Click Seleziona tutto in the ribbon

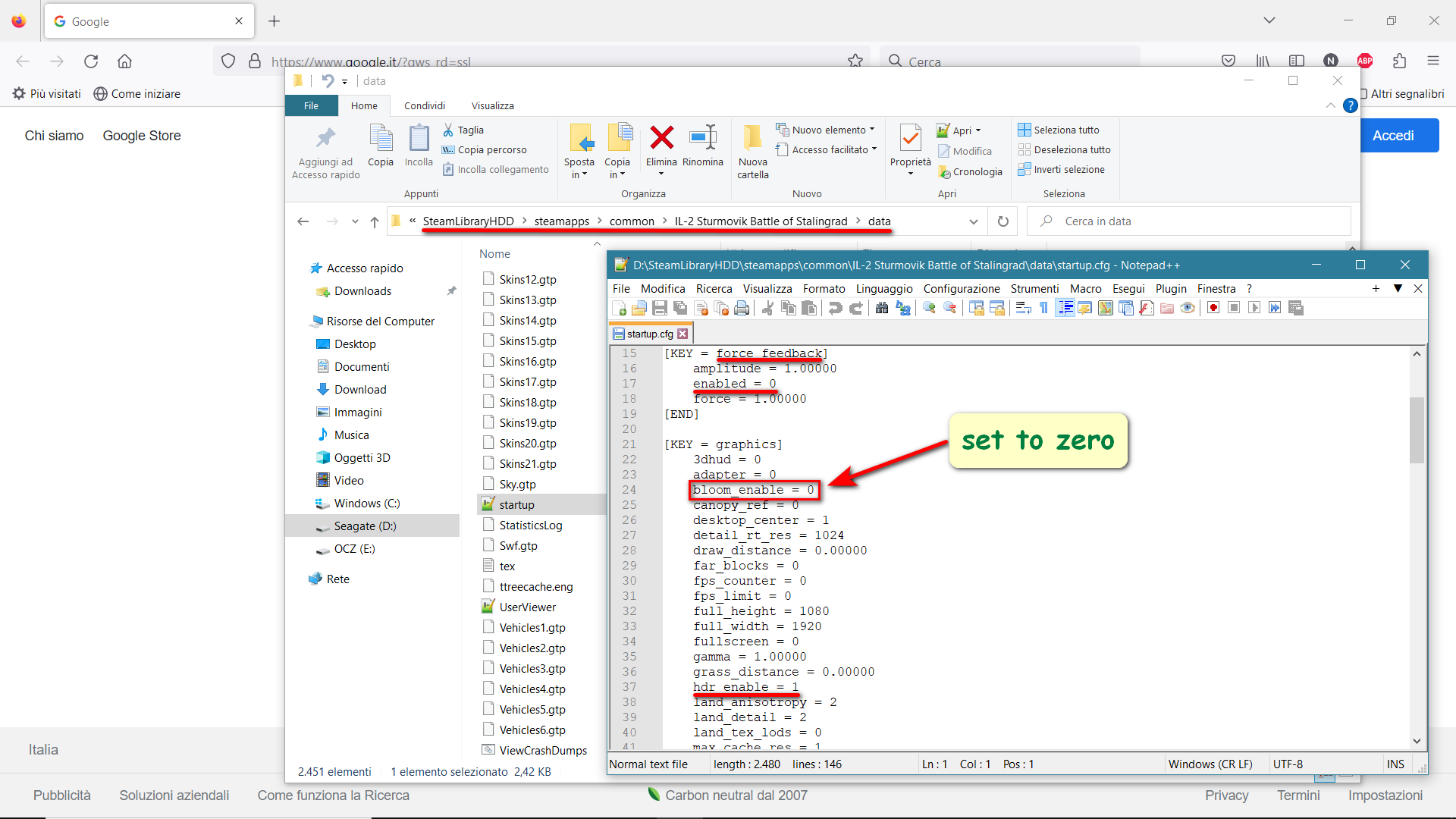(1059, 130)
